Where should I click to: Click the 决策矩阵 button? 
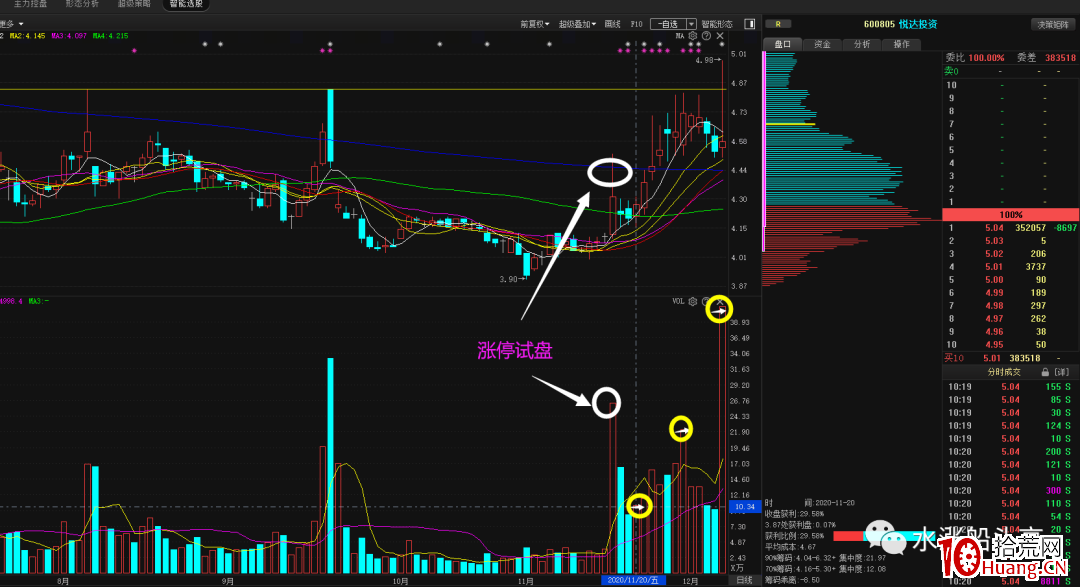point(1052,24)
